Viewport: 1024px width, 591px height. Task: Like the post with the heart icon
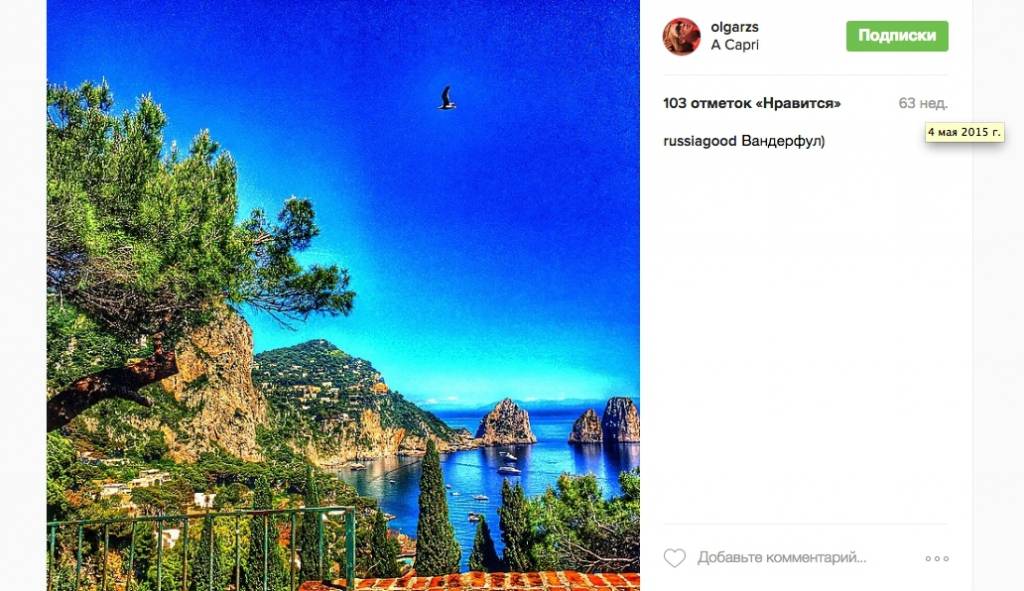675,558
